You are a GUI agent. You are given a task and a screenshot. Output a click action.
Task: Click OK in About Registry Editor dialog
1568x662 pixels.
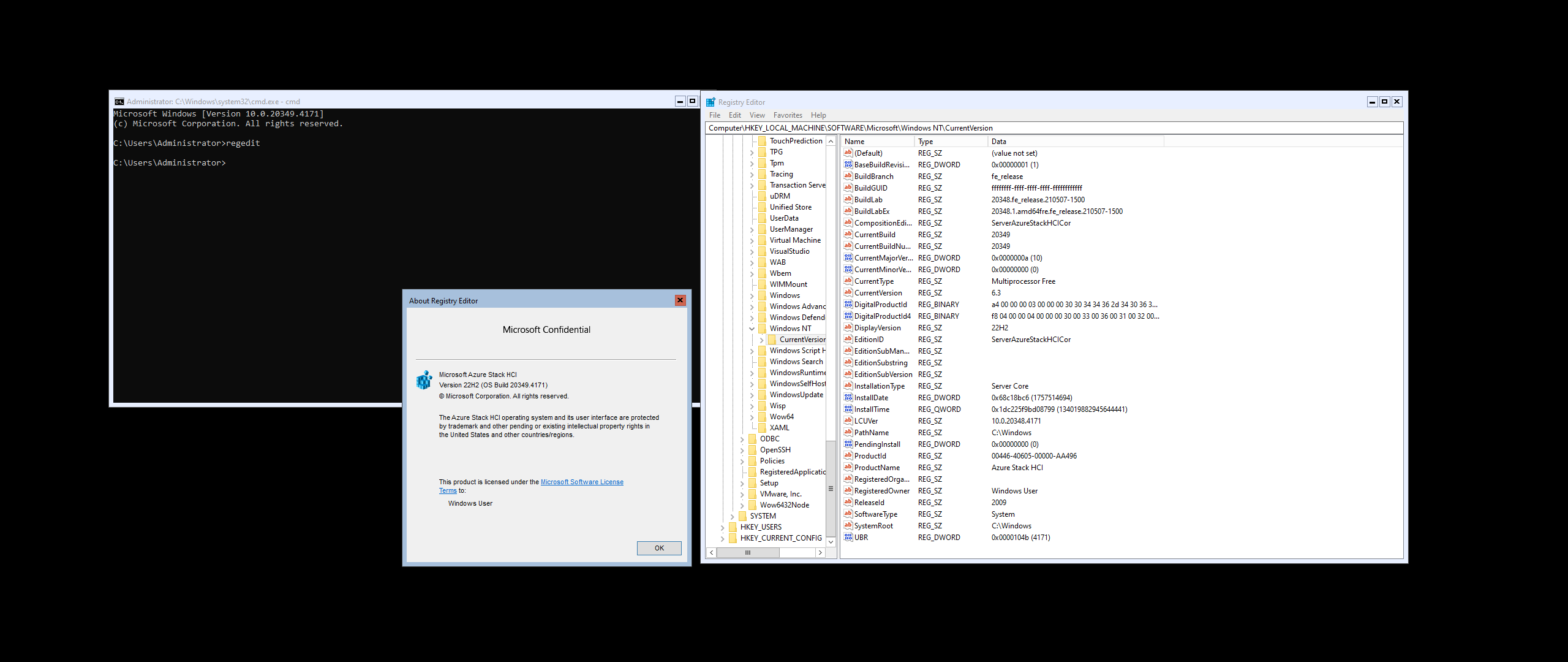coord(659,548)
